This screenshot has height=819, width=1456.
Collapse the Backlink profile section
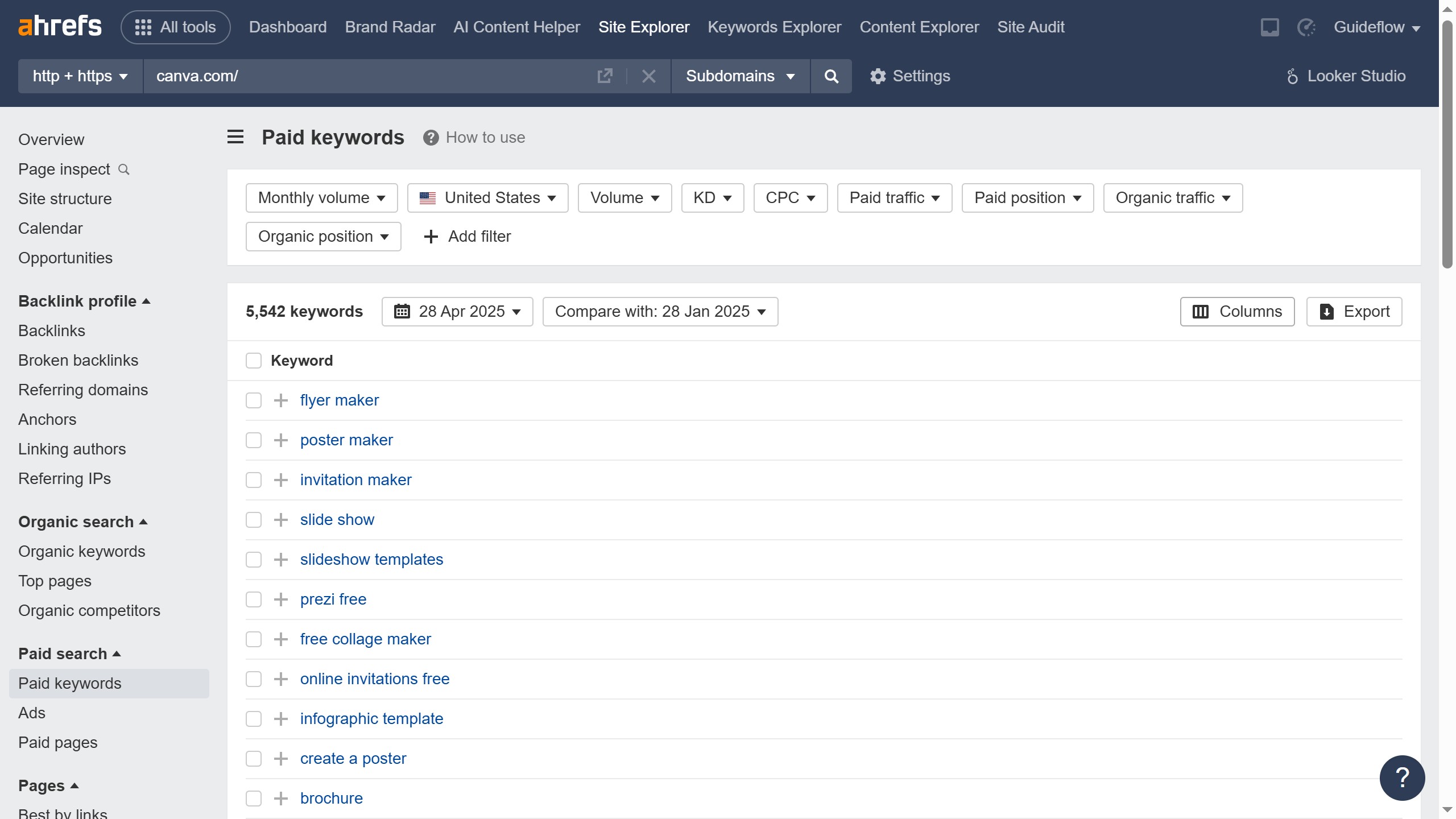(x=84, y=301)
